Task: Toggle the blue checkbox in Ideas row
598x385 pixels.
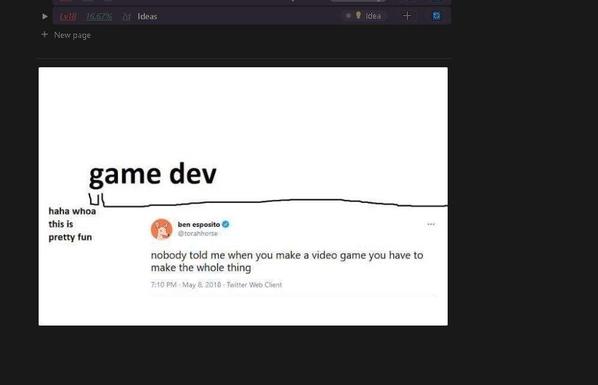Action: (x=436, y=16)
